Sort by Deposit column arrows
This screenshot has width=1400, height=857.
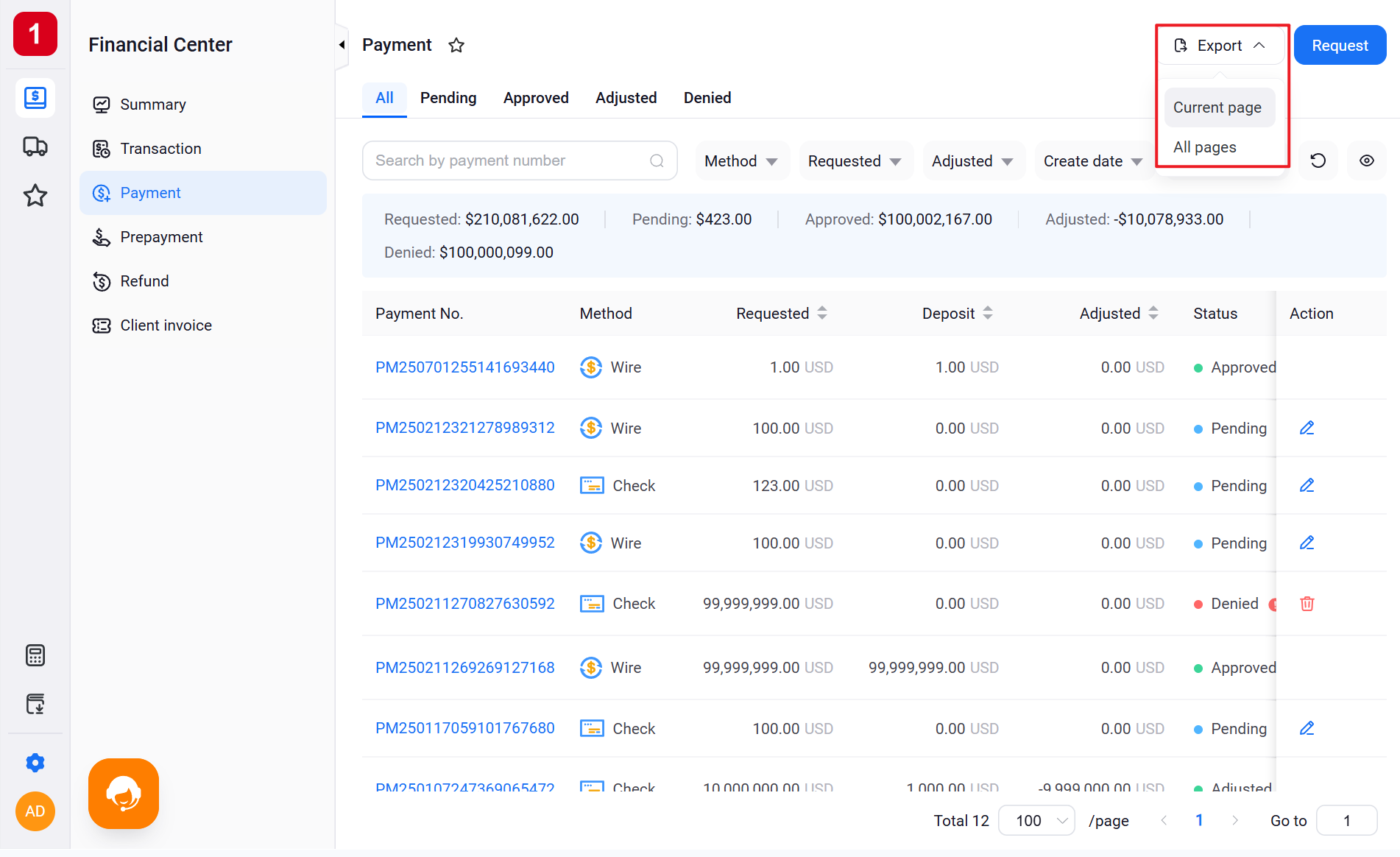coord(988,313)
